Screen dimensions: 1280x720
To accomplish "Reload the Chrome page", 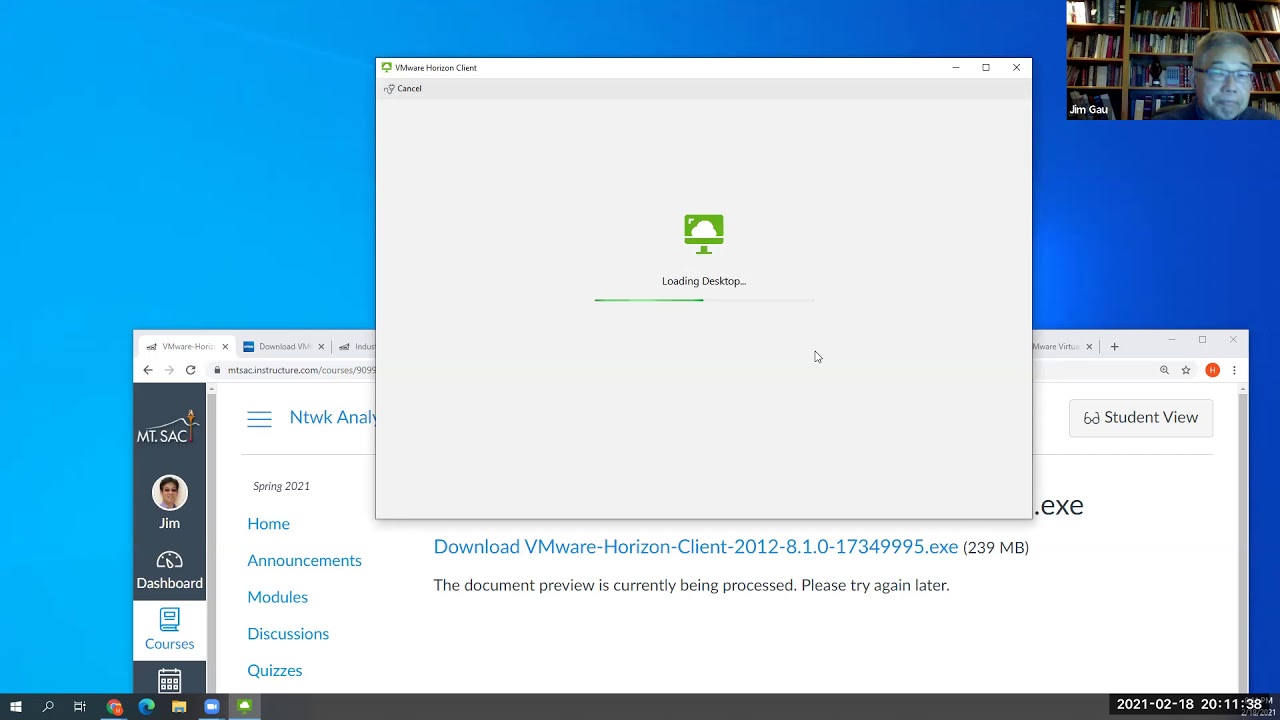I will (x=190, y=370).
